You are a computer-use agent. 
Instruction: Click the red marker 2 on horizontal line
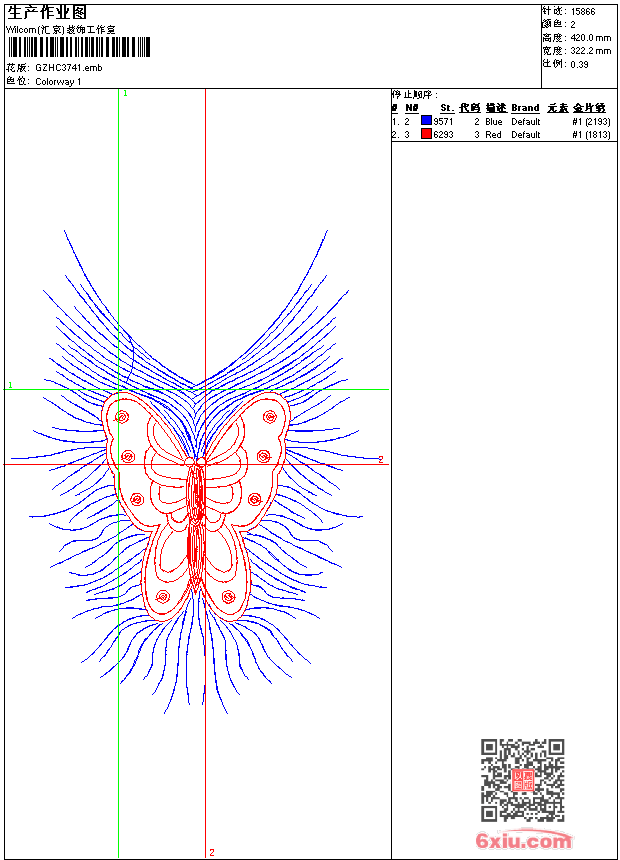(381, 459)
